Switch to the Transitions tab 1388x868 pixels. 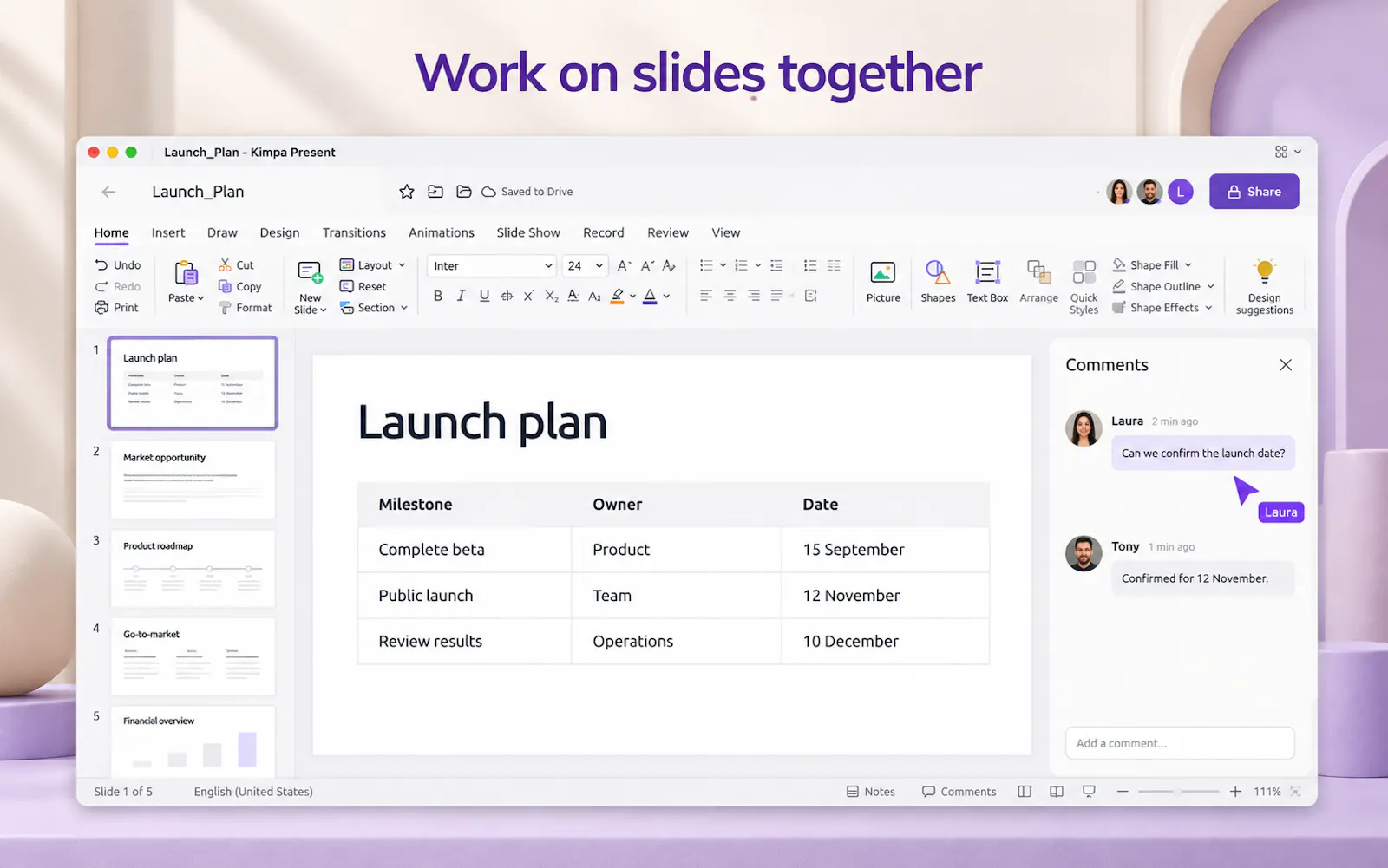pos(354,232)
